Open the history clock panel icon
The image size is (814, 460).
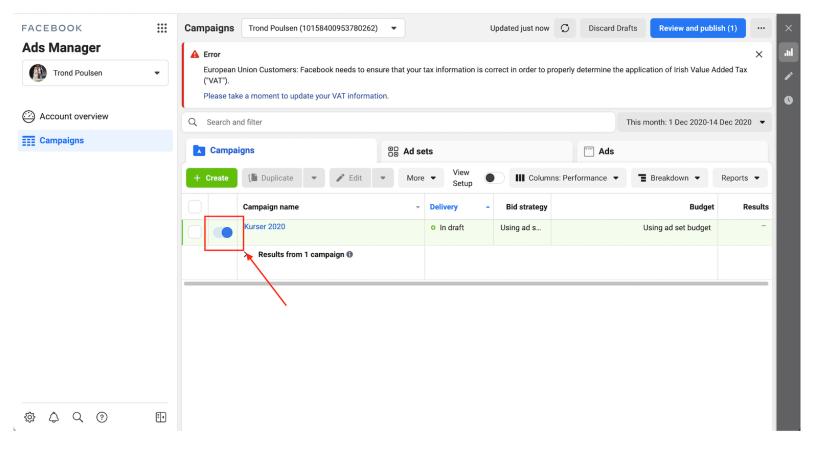tap(789, 100)
